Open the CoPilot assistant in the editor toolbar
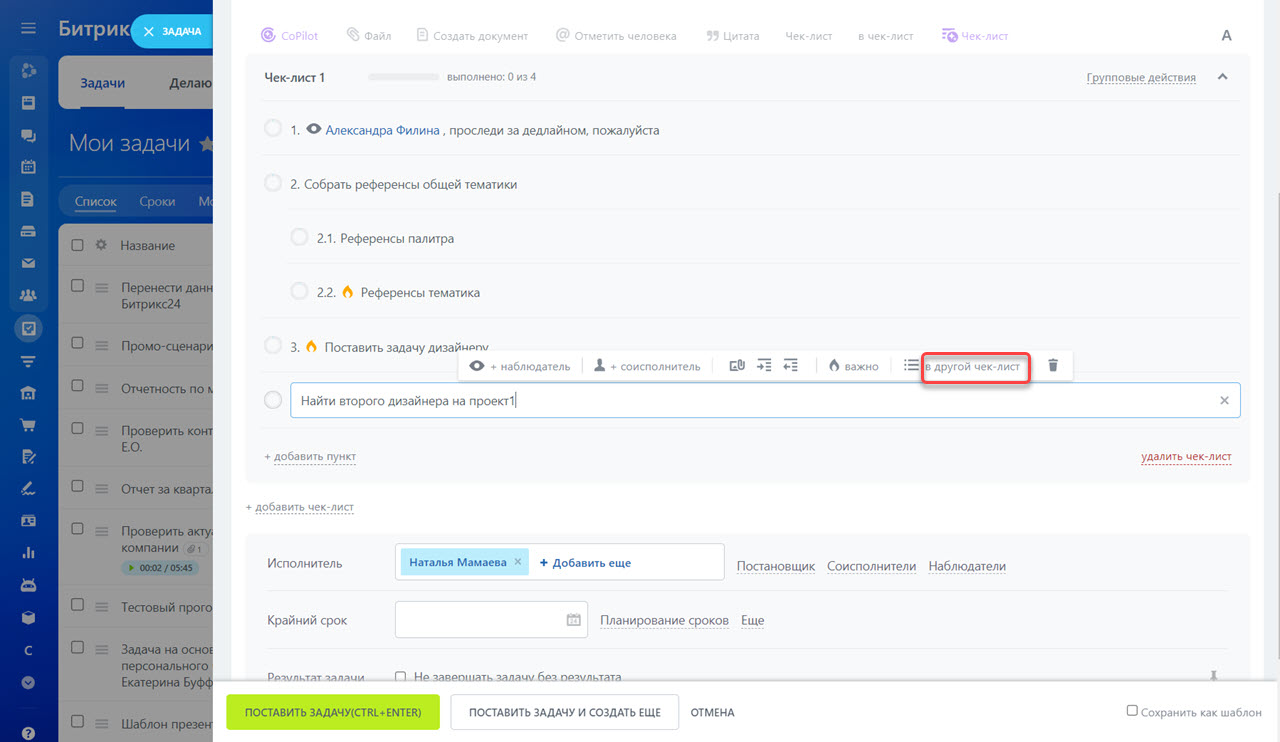 290,35
